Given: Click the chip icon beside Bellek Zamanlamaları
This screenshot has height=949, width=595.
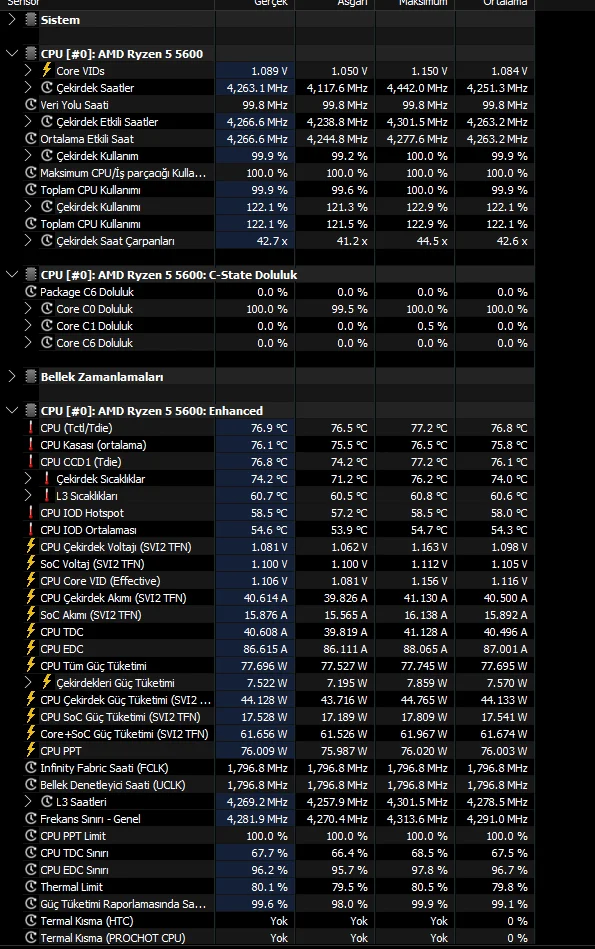Looking at the screenshot, I should 31,376.
